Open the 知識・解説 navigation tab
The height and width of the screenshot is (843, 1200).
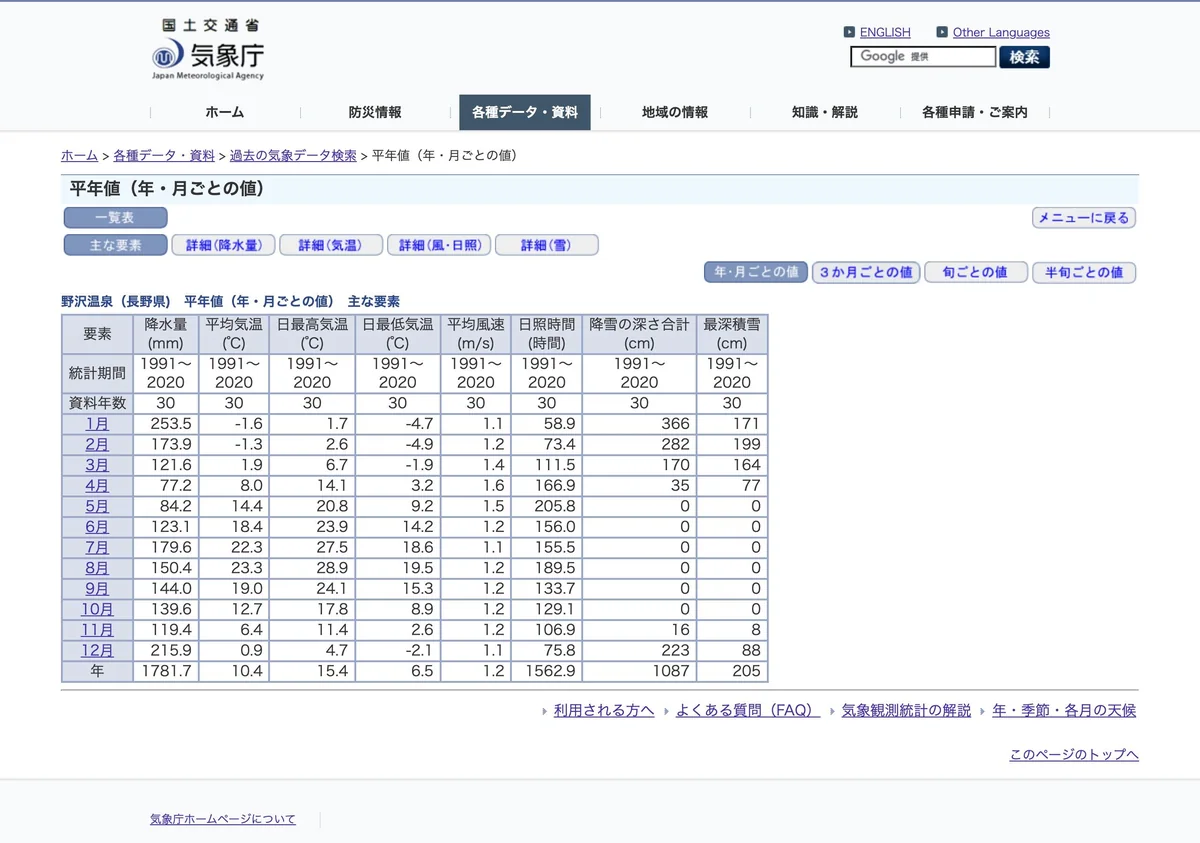(825, 112)
